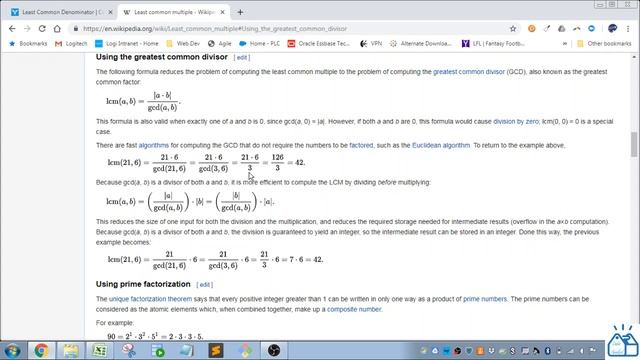Click the scrollbar up arrow
Image resolution: width=640 pixels, height=360 pixels.
634,57
